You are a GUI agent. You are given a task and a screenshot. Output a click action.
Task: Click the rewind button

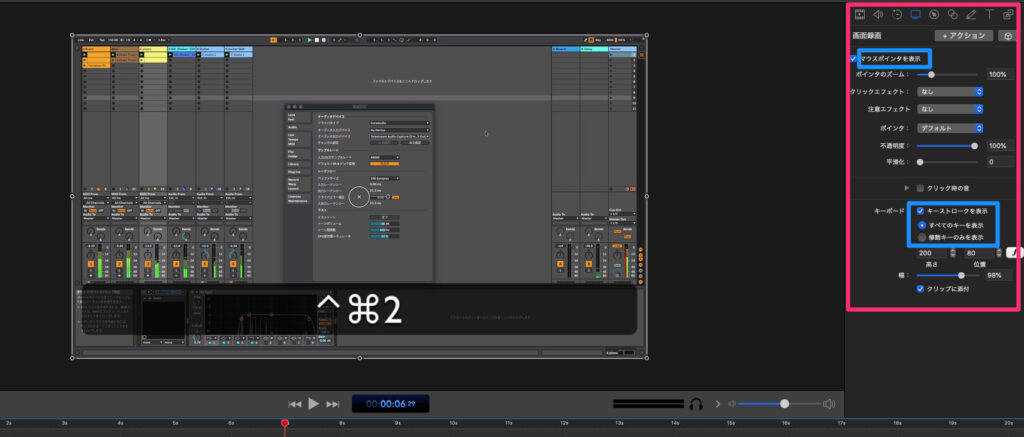(294, 403)
